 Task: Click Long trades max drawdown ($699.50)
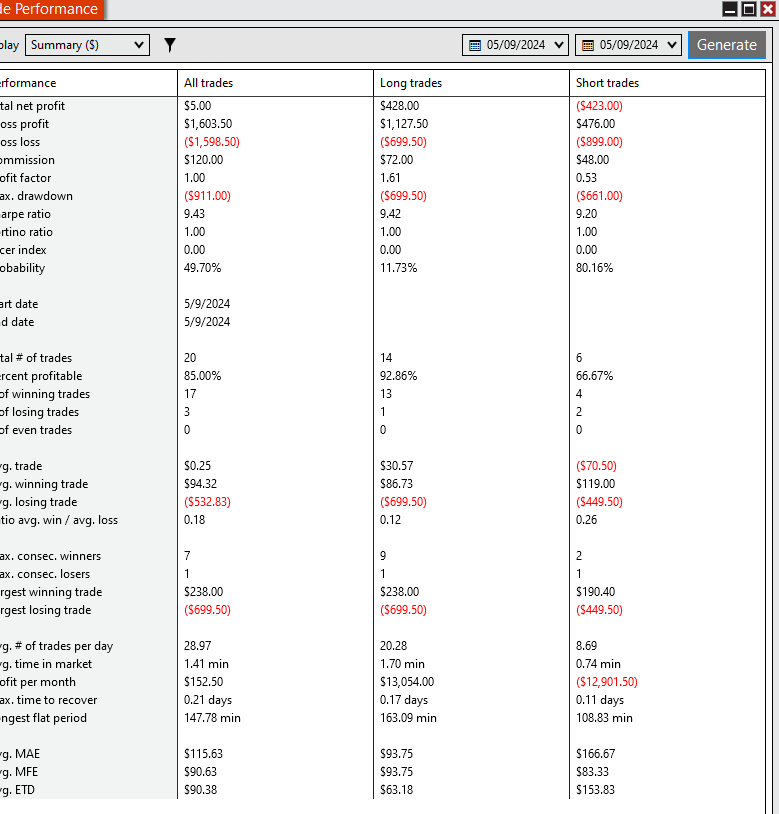pyautogui.click(x=403, y=196)
